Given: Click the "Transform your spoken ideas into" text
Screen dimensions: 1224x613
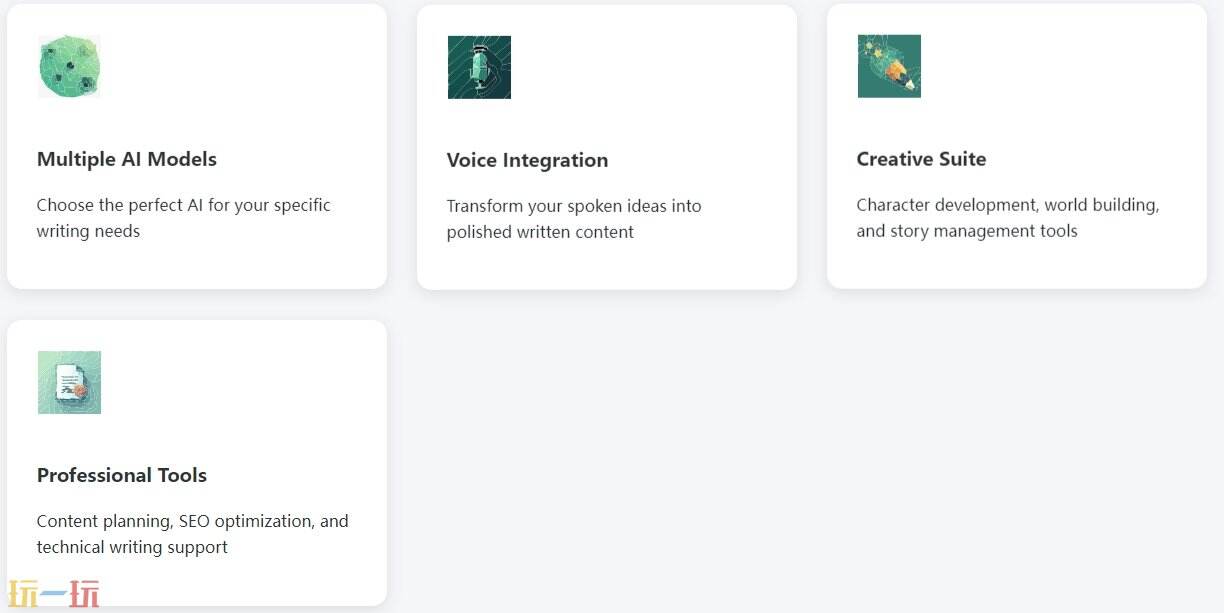Looking at the screenshot, I should pos(574,206).
